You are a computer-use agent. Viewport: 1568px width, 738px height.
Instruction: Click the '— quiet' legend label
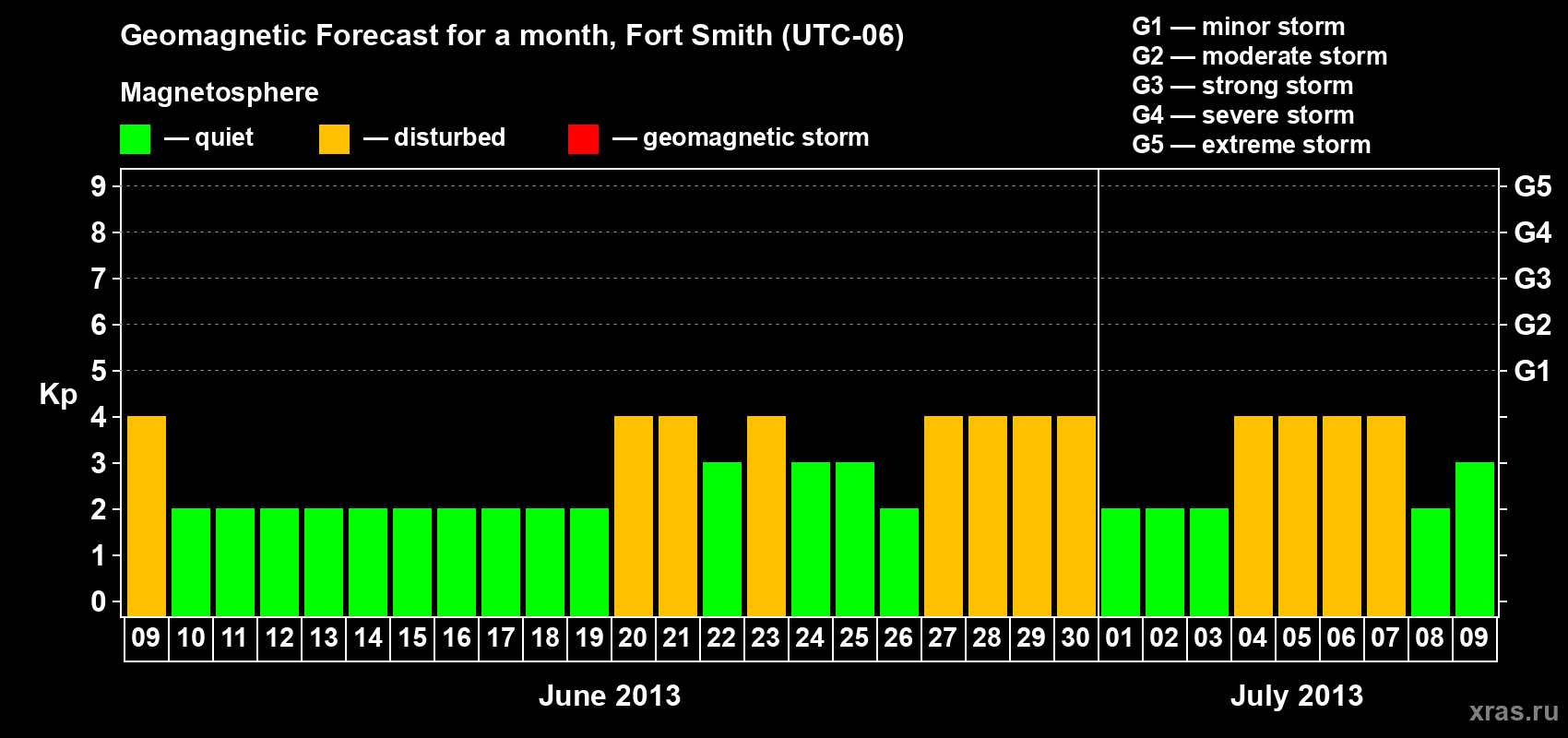click(208, 137)
